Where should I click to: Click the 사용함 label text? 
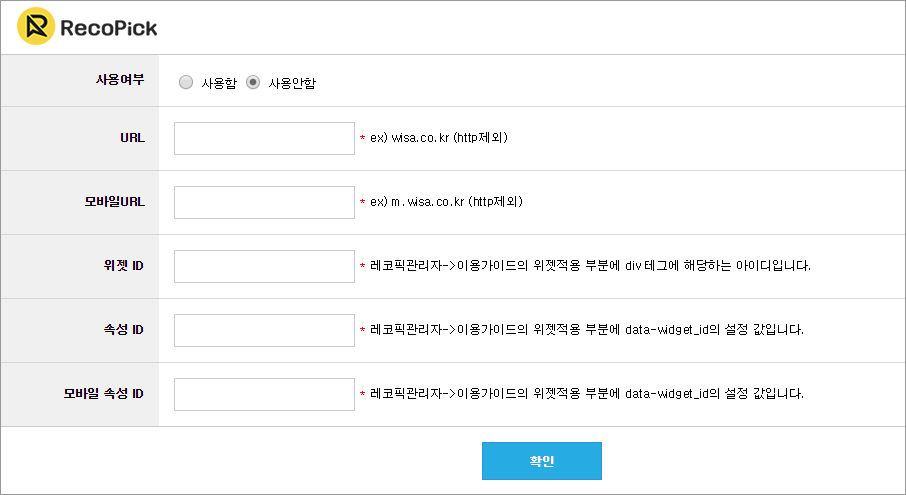pos(219,83)
